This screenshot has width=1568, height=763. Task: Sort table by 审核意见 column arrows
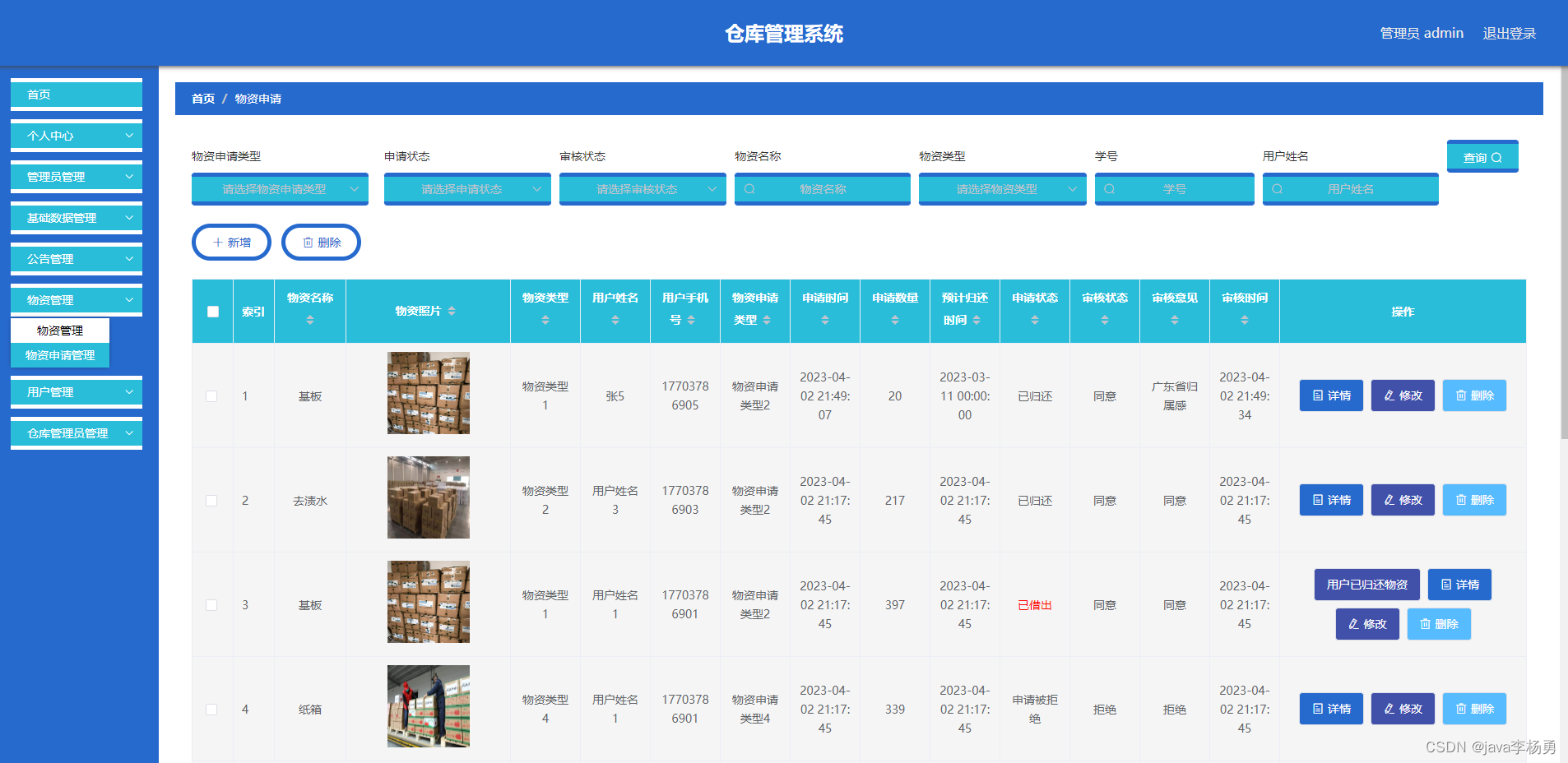pyautogui.click(x=1175, y=320)
